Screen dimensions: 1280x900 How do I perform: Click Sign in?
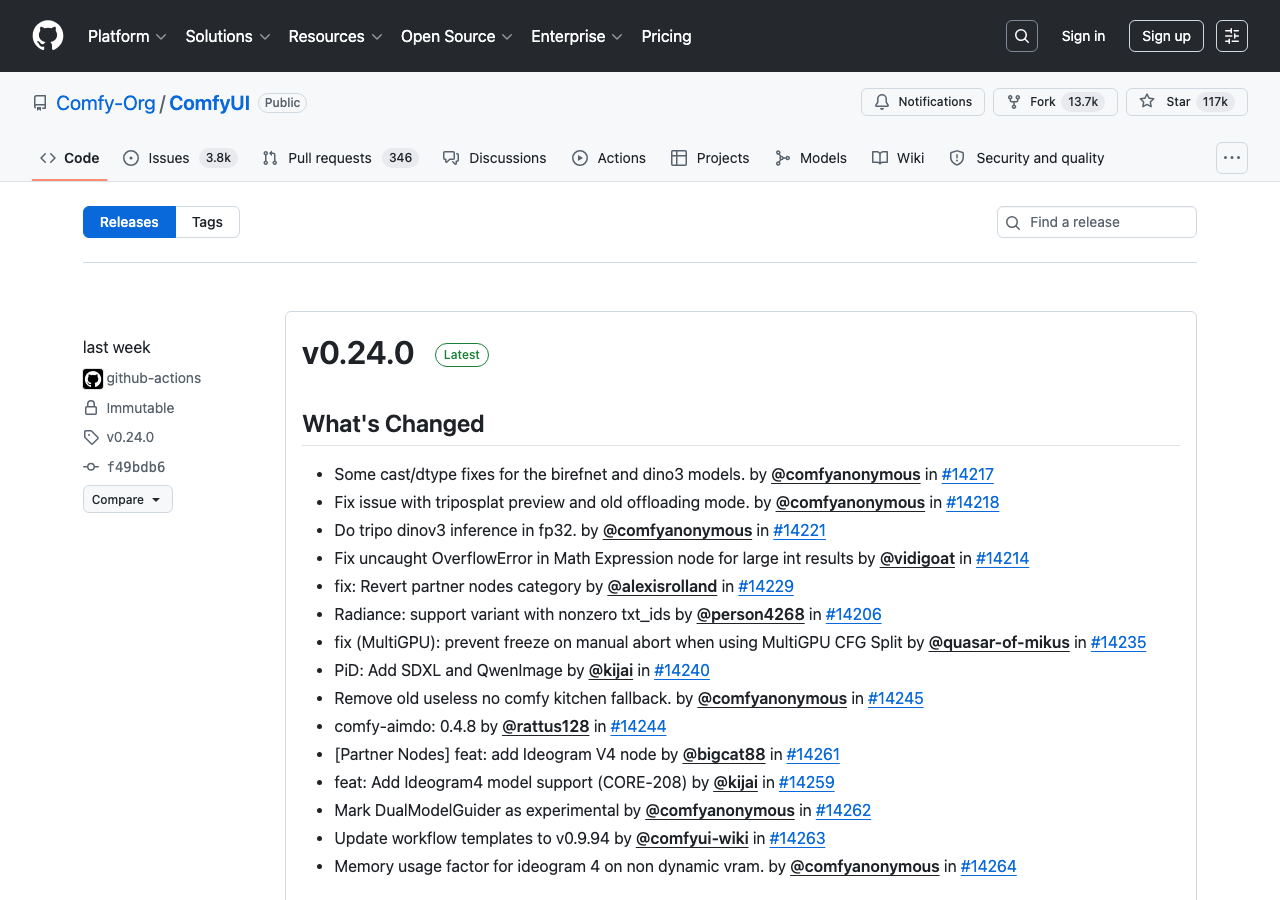[x=1083, y=36]
